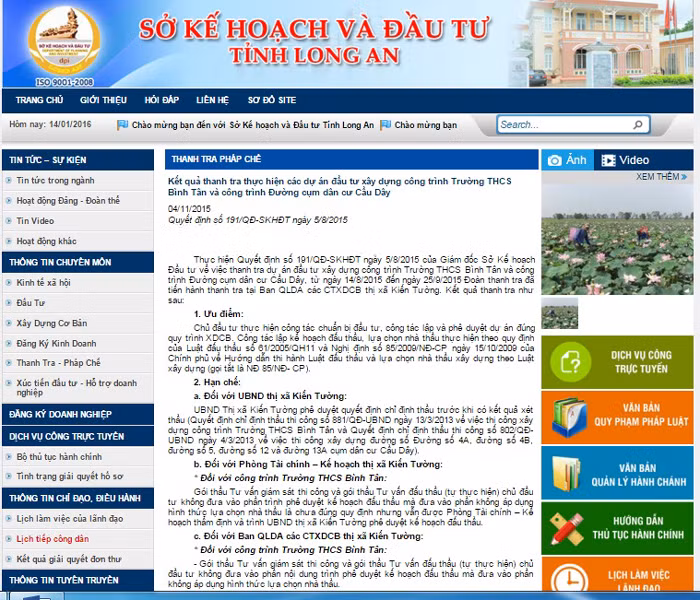Open TRANG CHỦ menu item
700x600 pixels.
(x=39, y=100)
